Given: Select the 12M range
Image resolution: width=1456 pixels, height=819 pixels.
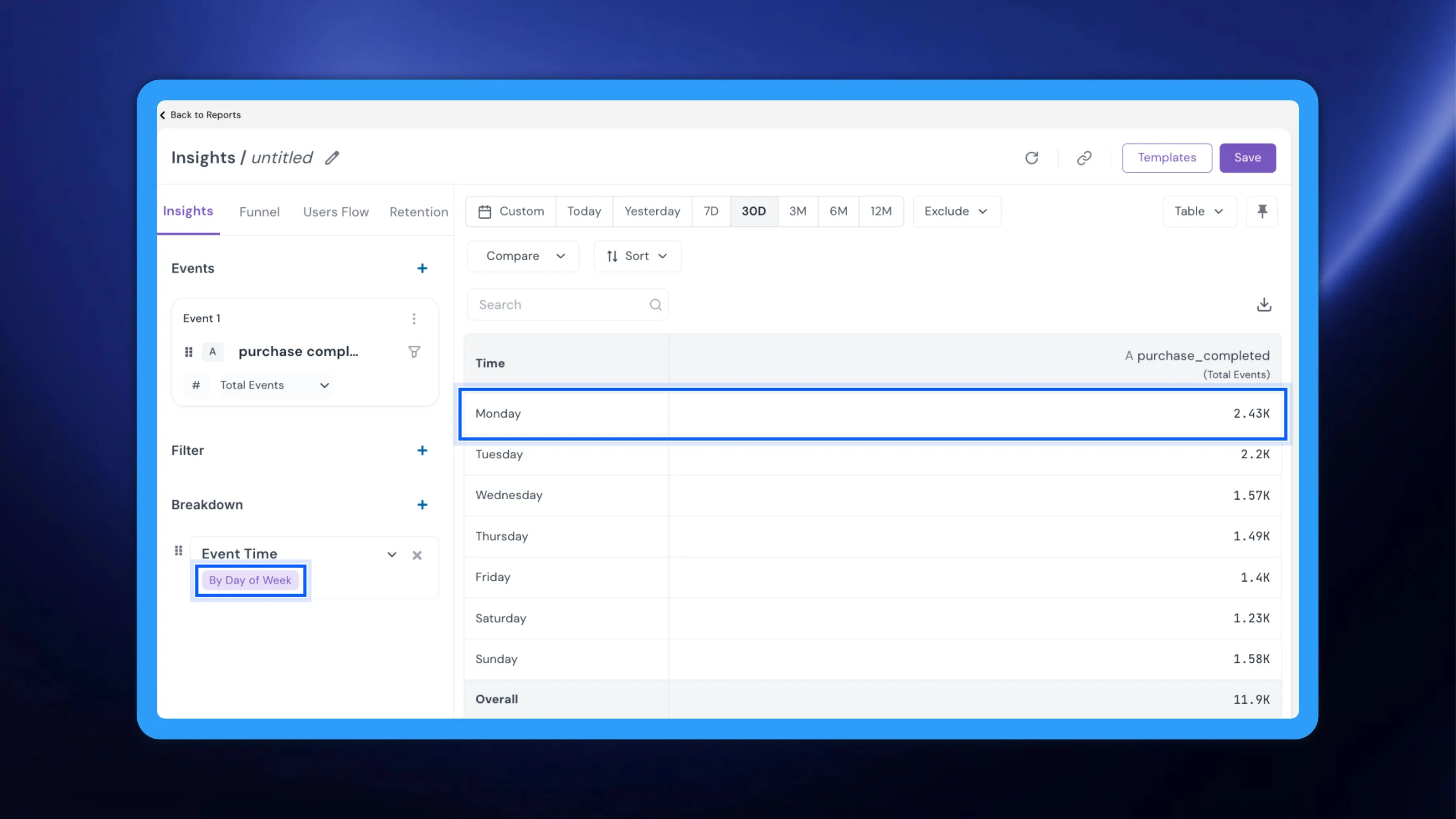Looking at the screenshot, I should point(881,211).
